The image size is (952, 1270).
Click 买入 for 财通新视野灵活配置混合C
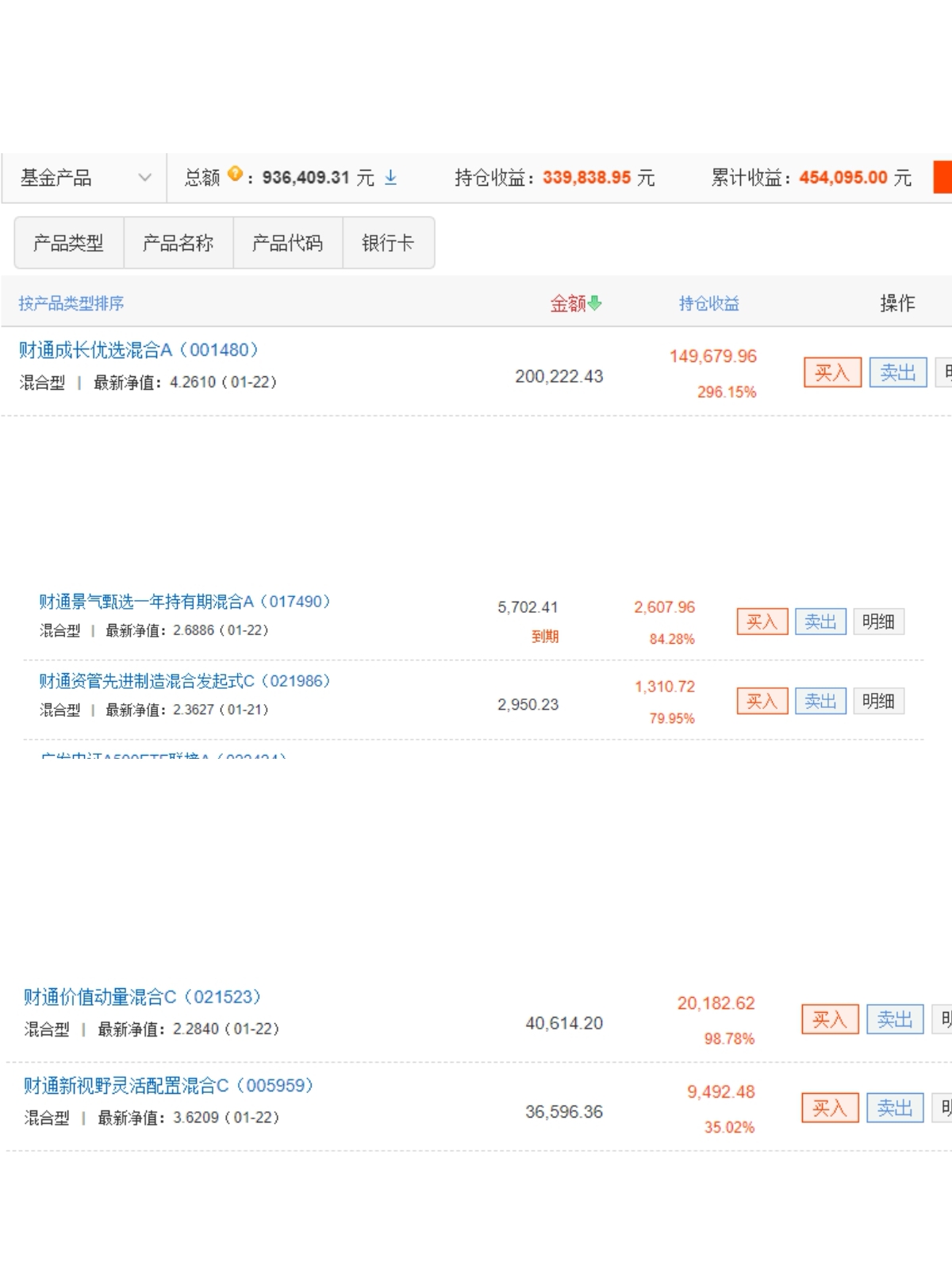tap(830, 1107)
